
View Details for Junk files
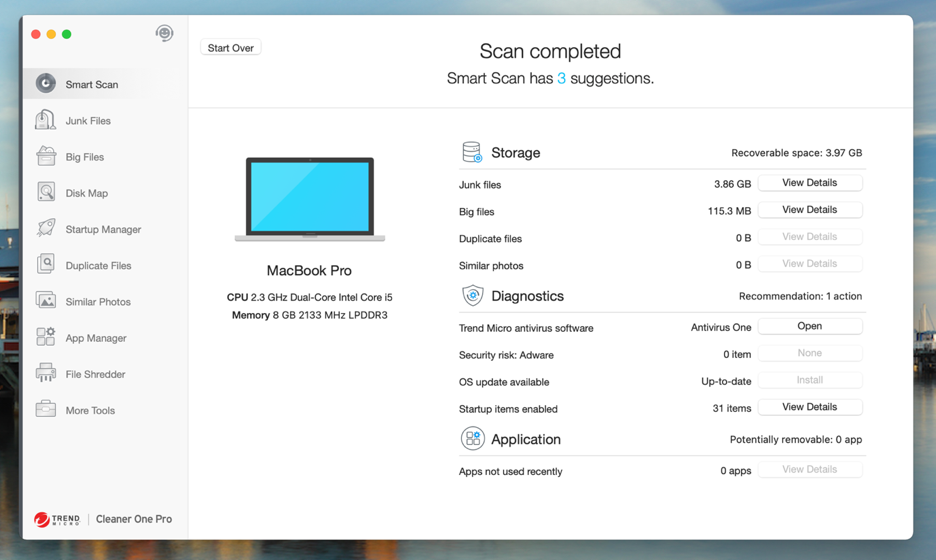pyautogui.click(x=809, y=183)
